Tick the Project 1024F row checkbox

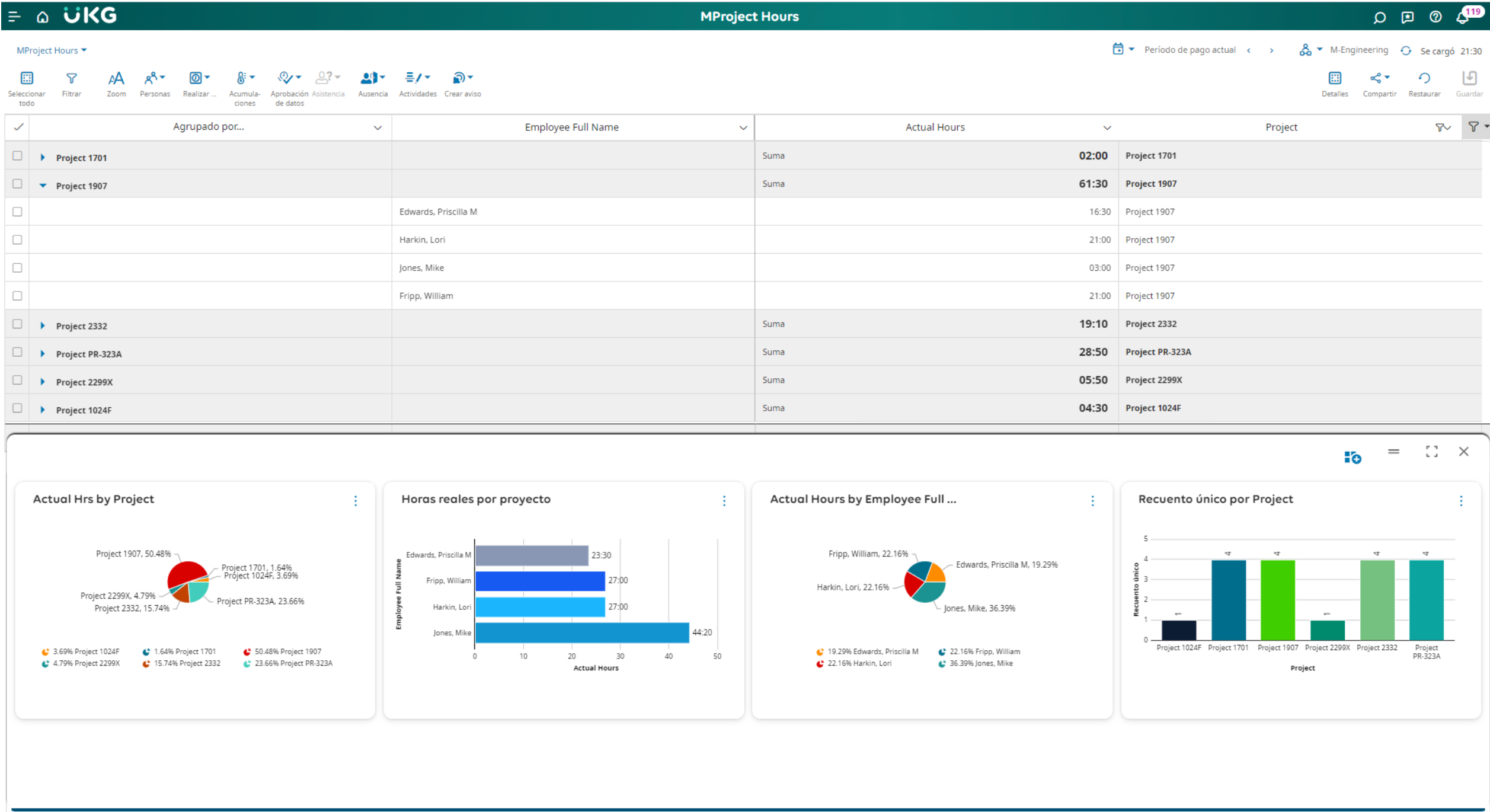[17, 408]
